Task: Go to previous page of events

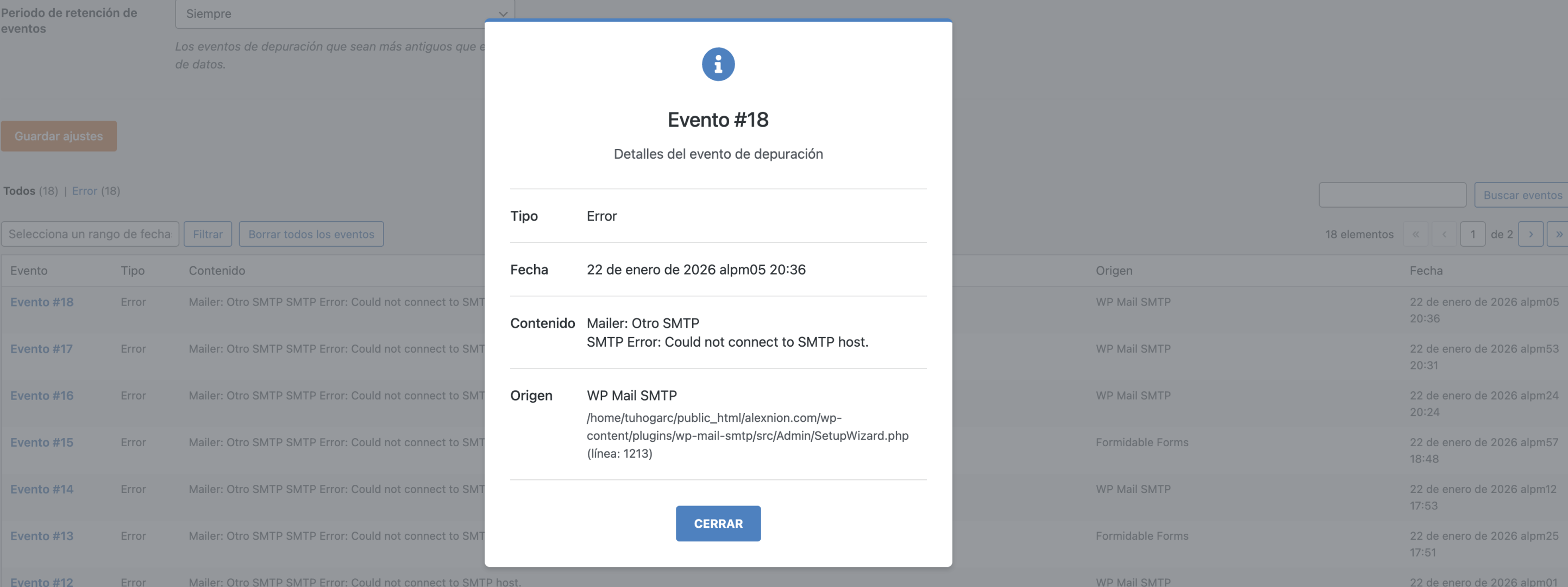Action: [x=1444, y=234]
